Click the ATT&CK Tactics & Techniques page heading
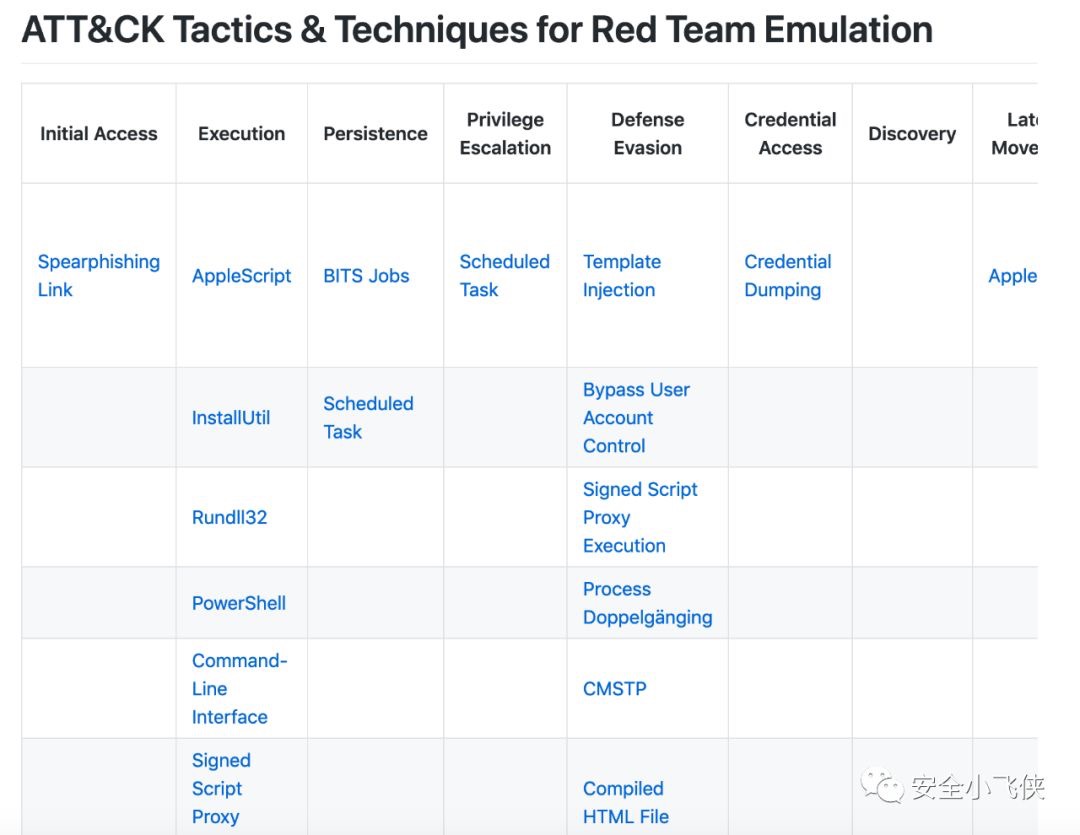1080x835 pixels. coord(477,30)
